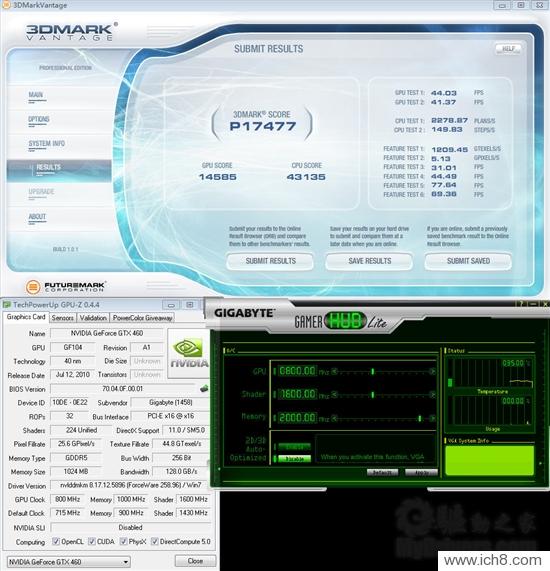Minimize the 3DMark Vantage window
The width and height of the screenshot is (550, 571).
point(502,5)
